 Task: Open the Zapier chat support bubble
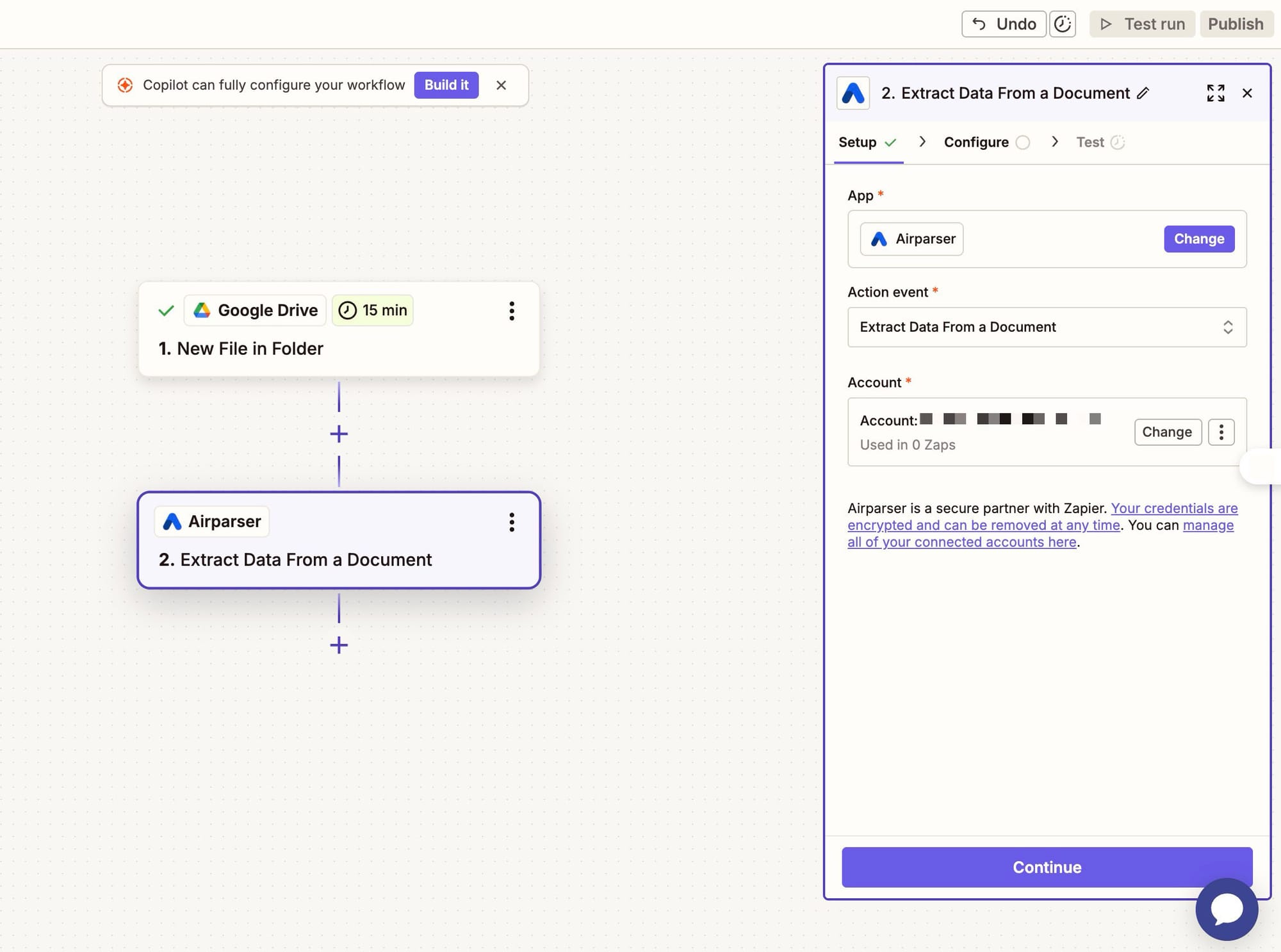point(1226,908)
